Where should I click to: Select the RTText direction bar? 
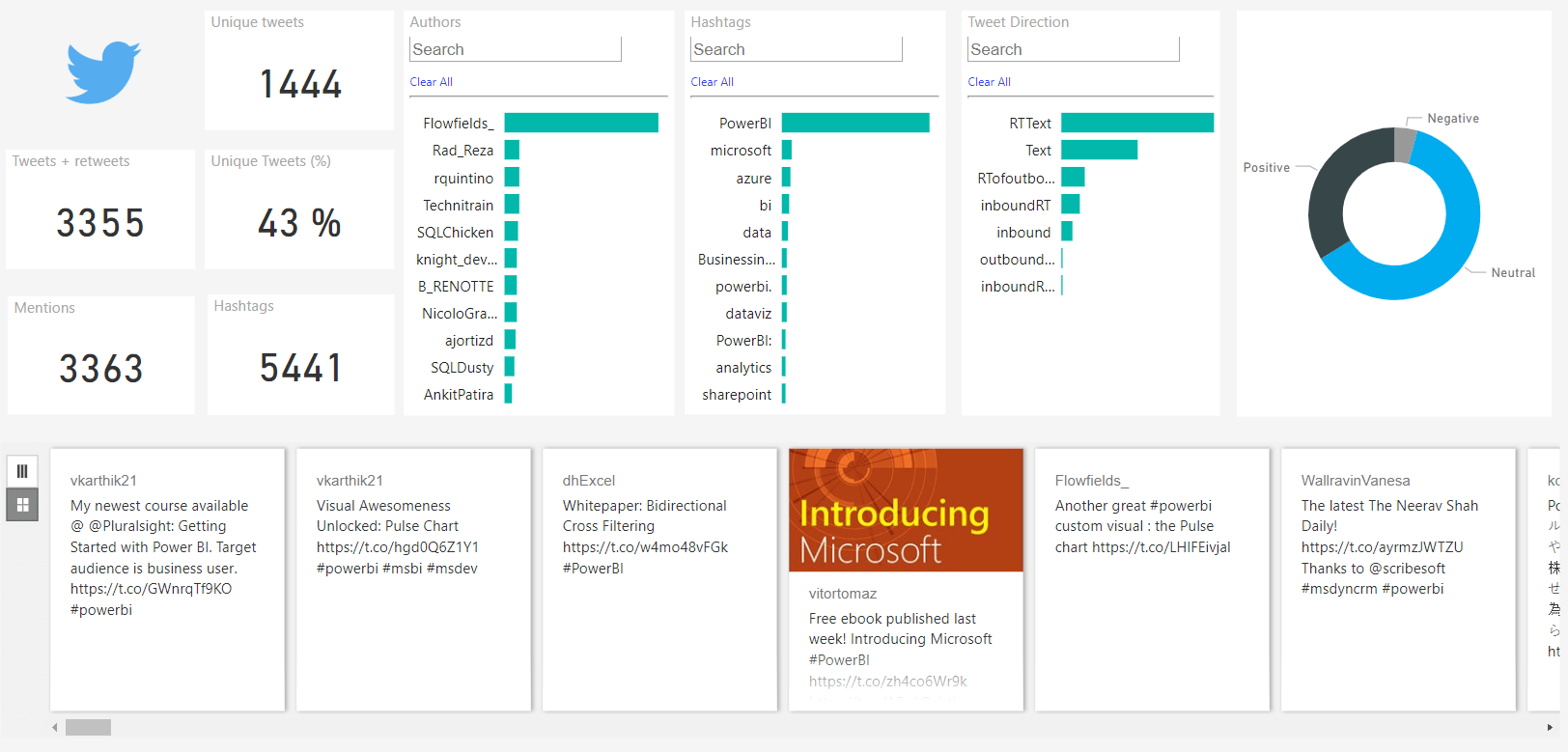[1137, 123]
